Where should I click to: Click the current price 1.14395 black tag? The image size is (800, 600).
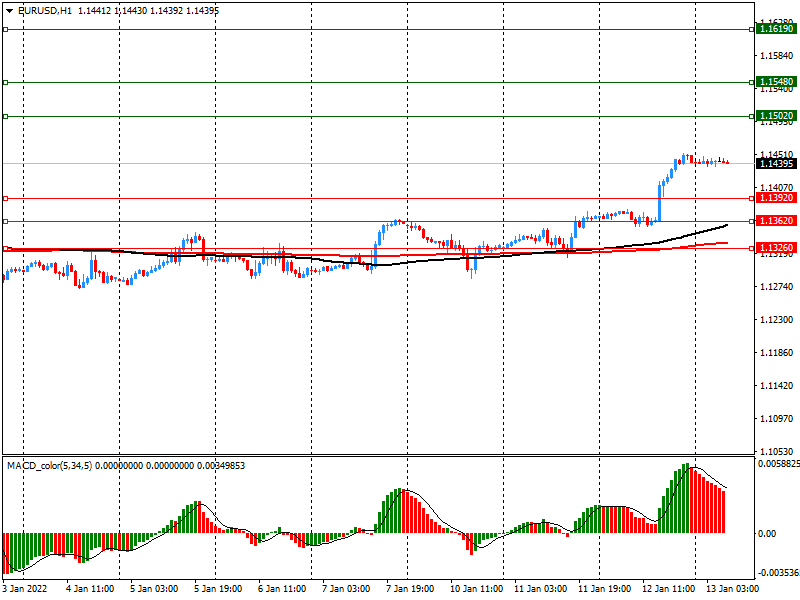click(x=776, y=164)
